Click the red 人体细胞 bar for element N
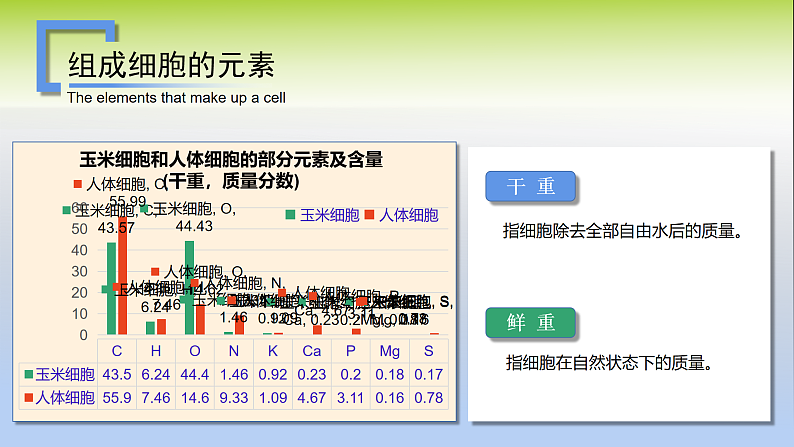Image resolution: width=794 pixels, height=447 pixels. click(x=240, y=325)
